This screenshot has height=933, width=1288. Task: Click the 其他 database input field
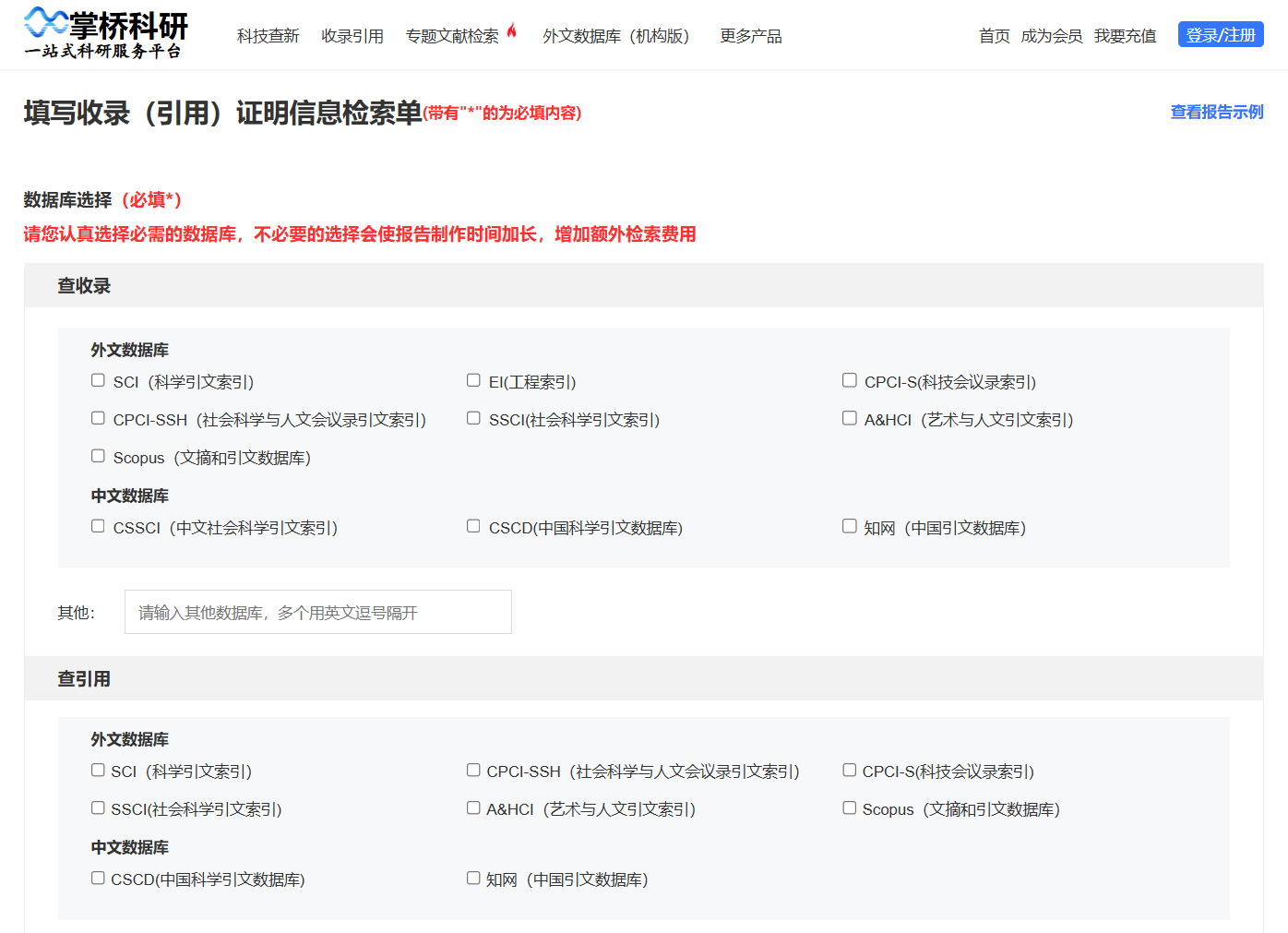pos(318,612)
